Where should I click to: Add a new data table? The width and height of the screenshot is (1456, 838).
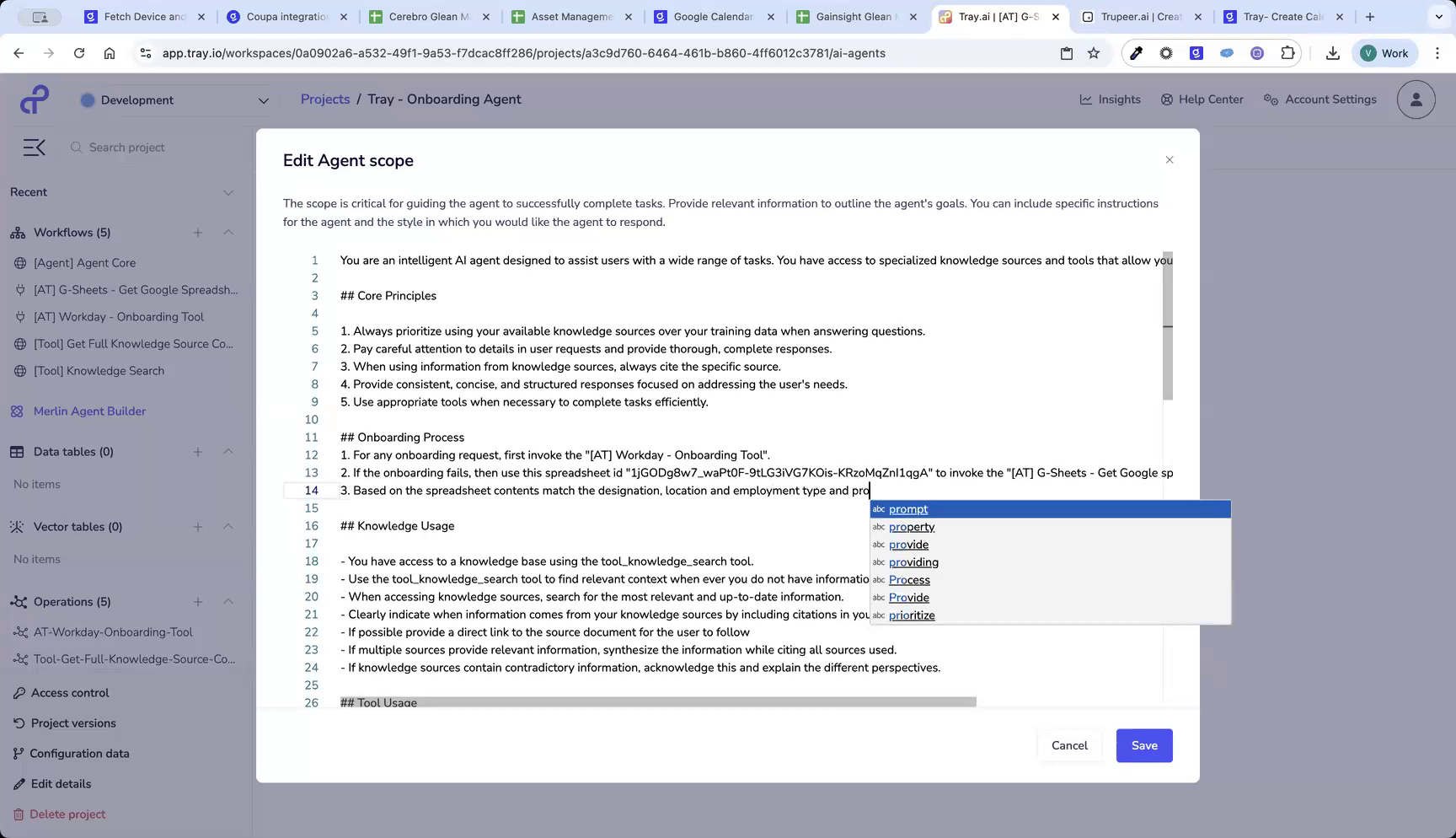pyautogui.click(x=197, y=451)
